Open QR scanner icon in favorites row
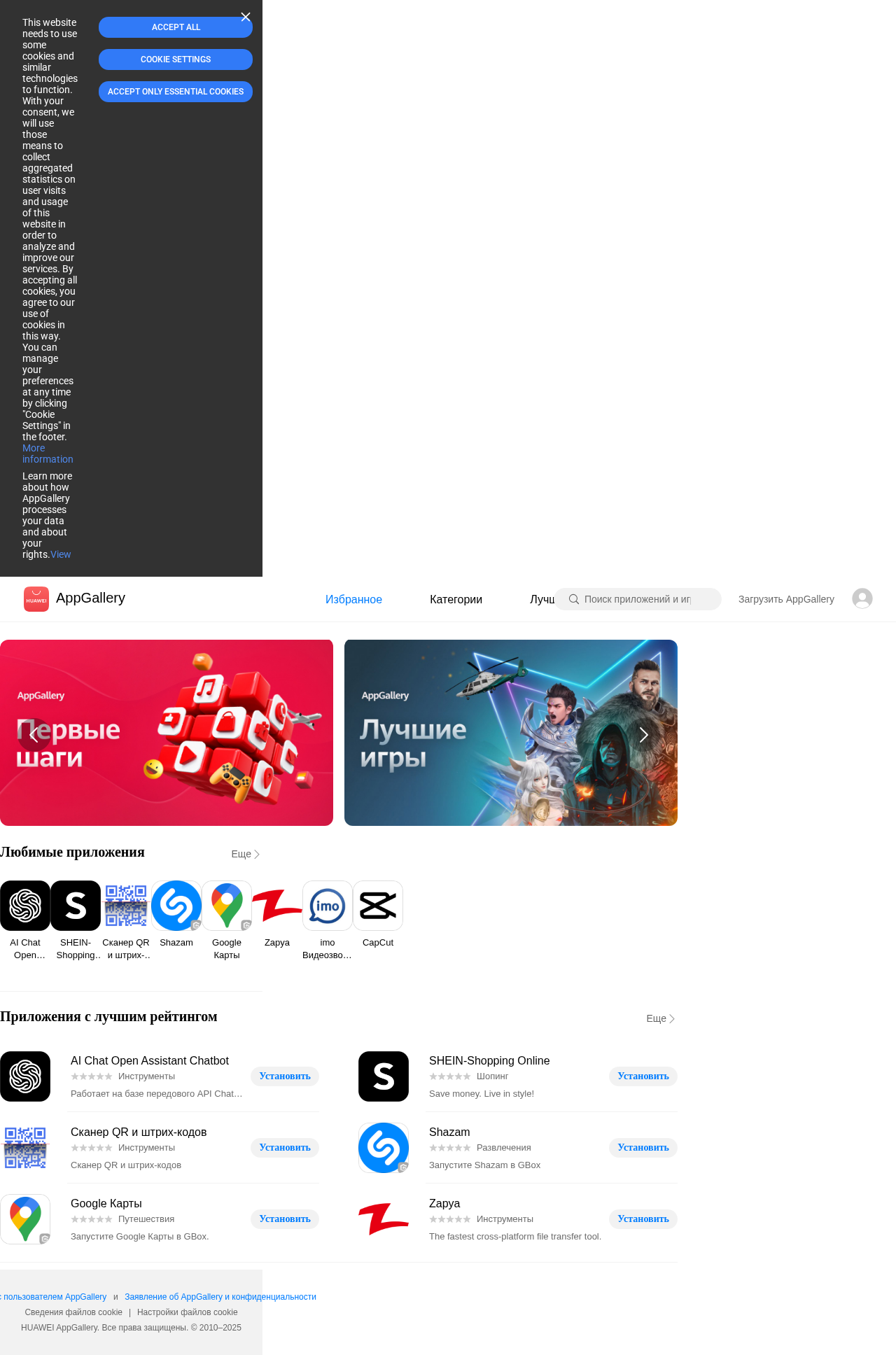896x1355 pixels. [126, 906]
